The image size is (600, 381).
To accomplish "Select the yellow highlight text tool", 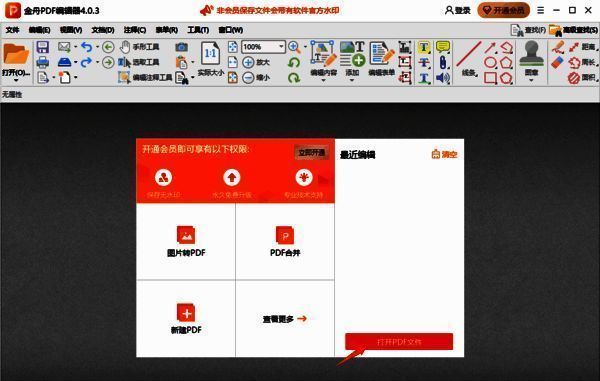I will tap(424, 47).
